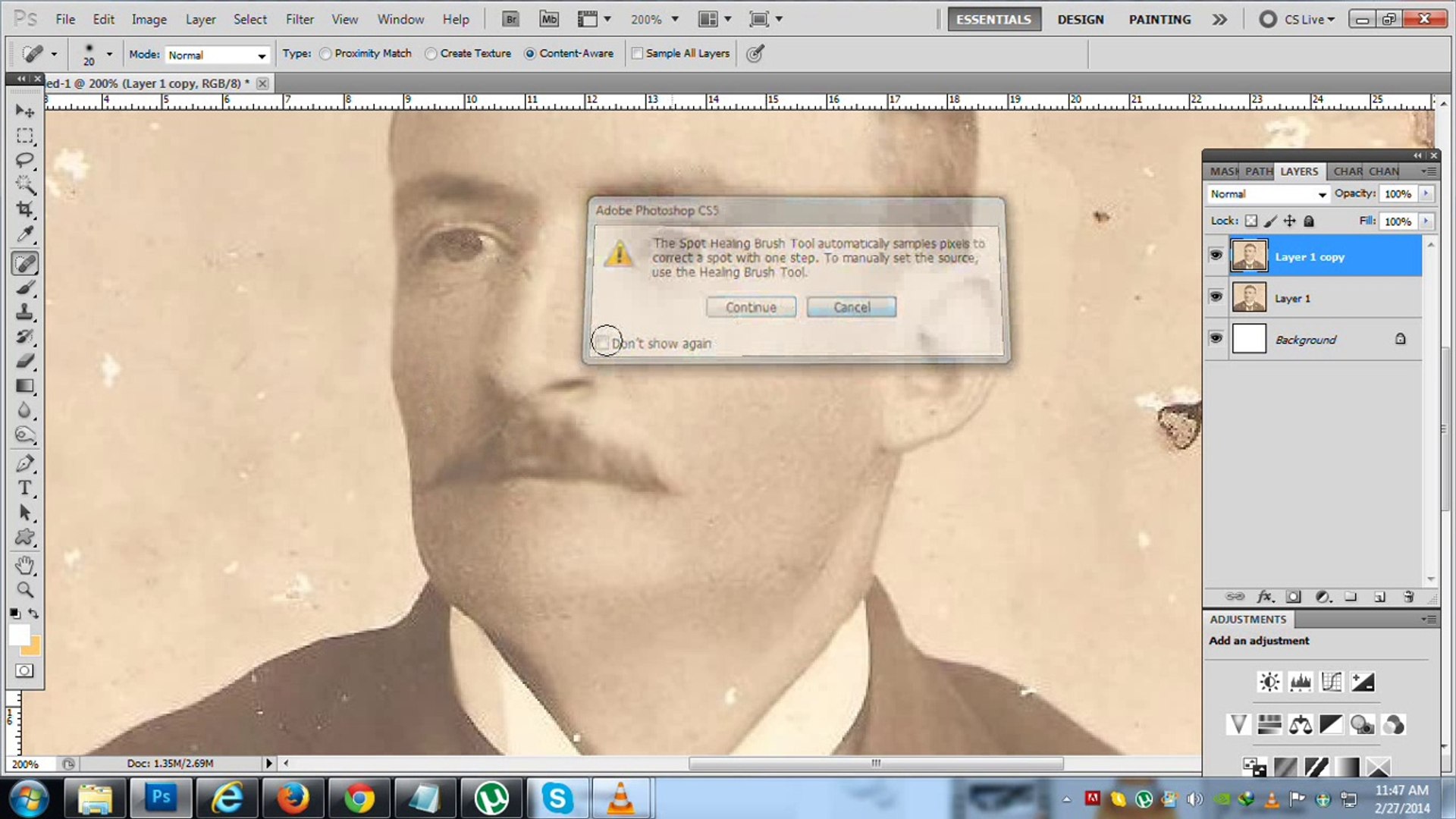The image size is (1456, 819).
Task: Enable Sample All Layers checkbox
Action: click(x=637, y=54)
